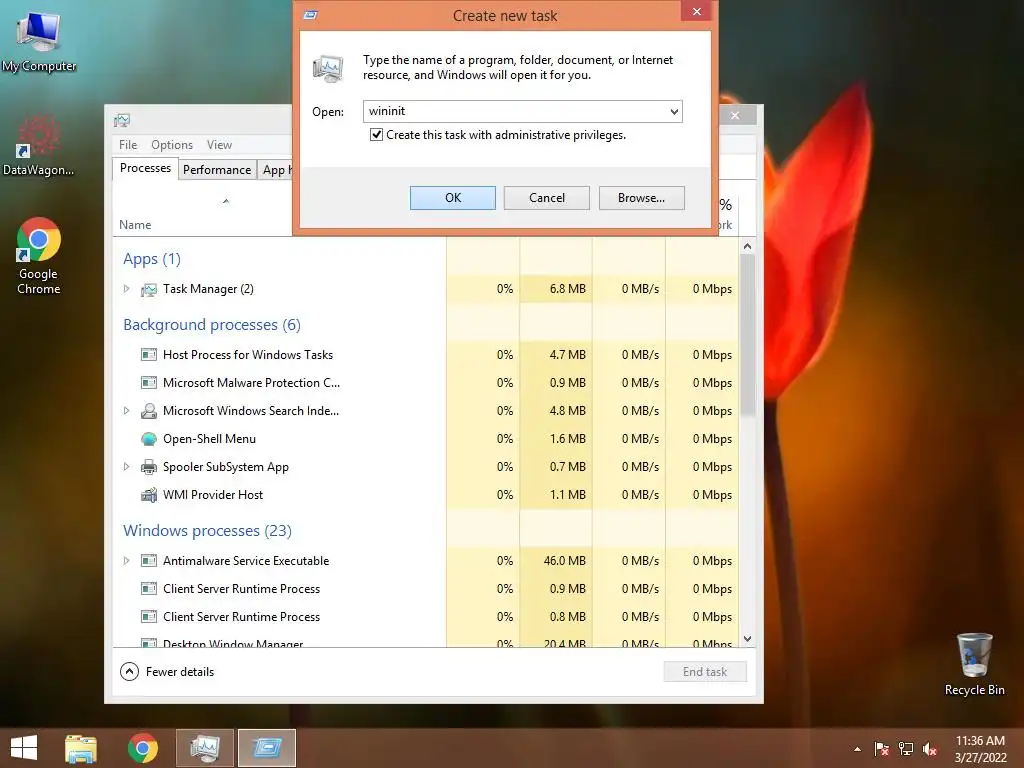Click the Spooler SubSystem App printer icon

pos(149,467)
